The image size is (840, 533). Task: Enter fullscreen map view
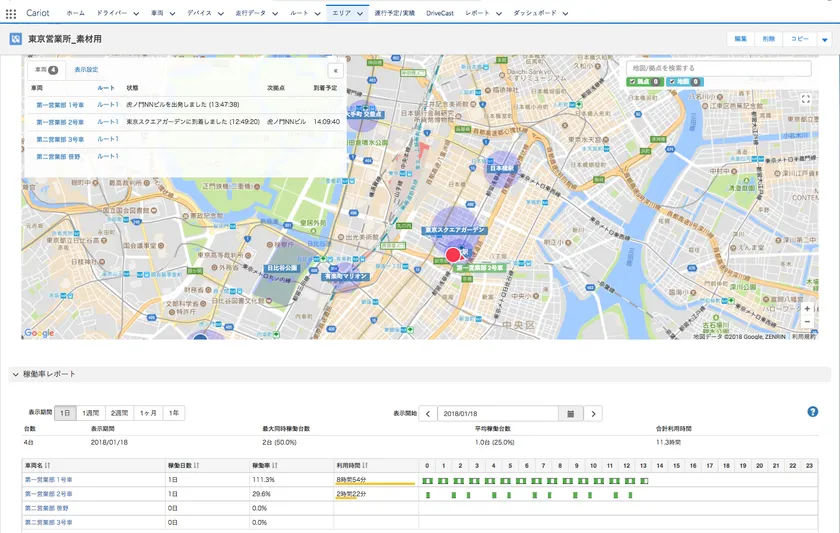pos(806,99)
